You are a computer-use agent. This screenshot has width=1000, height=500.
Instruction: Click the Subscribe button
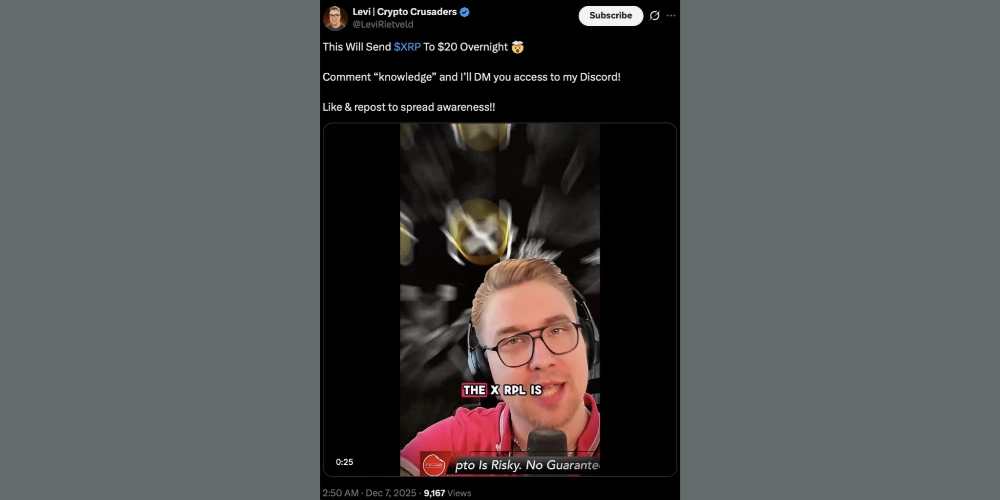(610, 16)
